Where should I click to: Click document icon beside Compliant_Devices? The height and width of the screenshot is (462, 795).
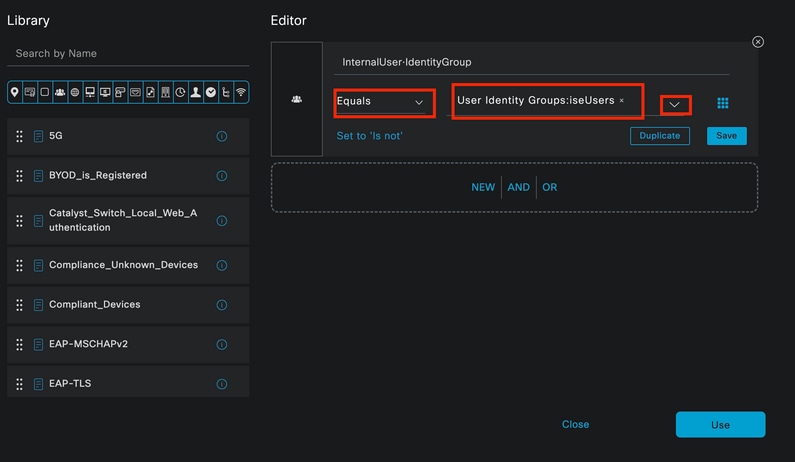point(38,305)
